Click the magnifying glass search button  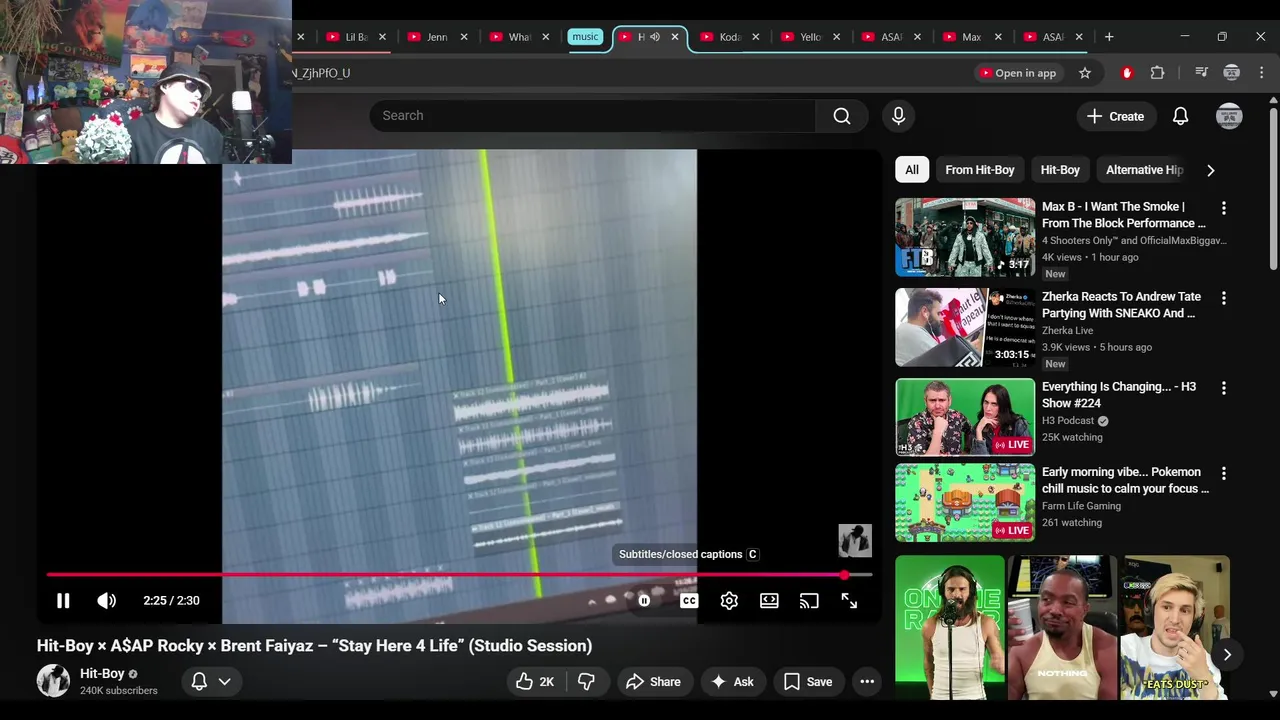(x=842, y=116)
